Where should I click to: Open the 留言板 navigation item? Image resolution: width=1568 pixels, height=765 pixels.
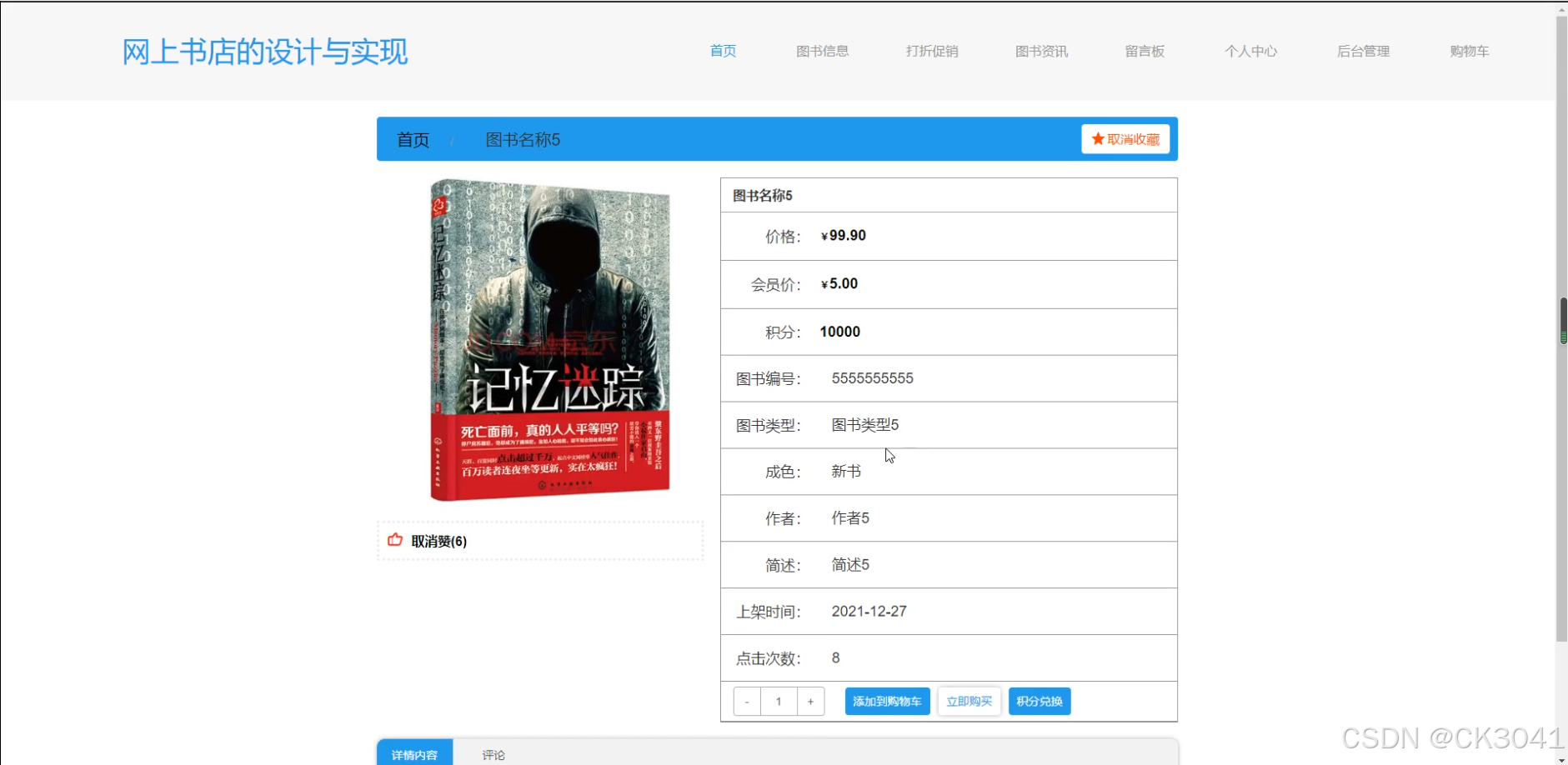coord(1143,51)
